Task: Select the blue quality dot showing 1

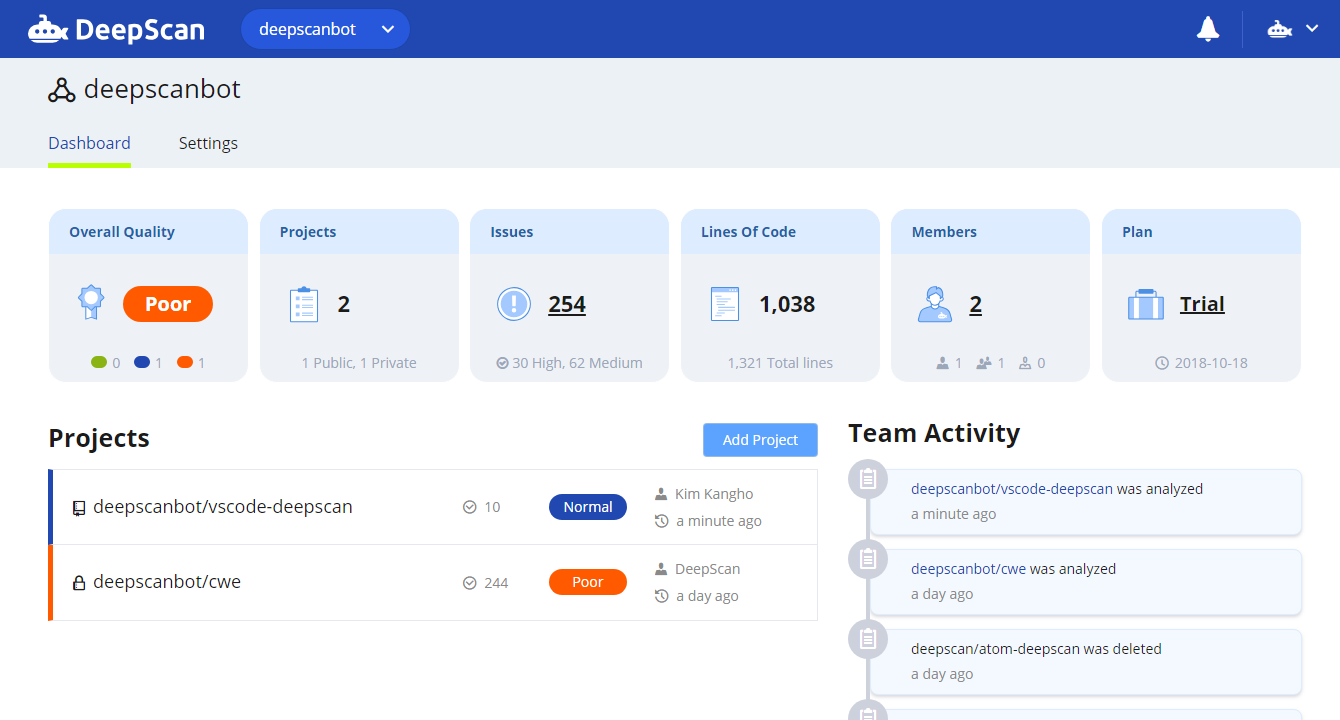Action: tap(142, 363)
